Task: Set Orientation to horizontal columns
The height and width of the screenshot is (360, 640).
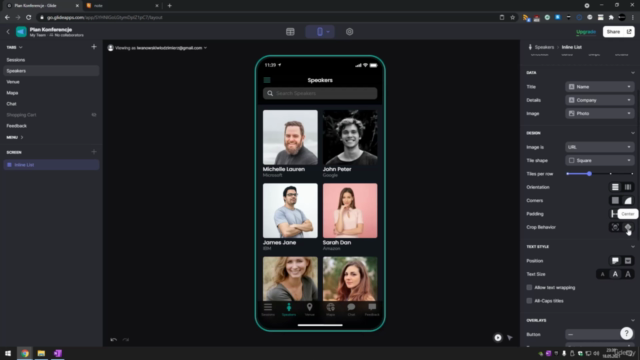Action: [628, 187]
